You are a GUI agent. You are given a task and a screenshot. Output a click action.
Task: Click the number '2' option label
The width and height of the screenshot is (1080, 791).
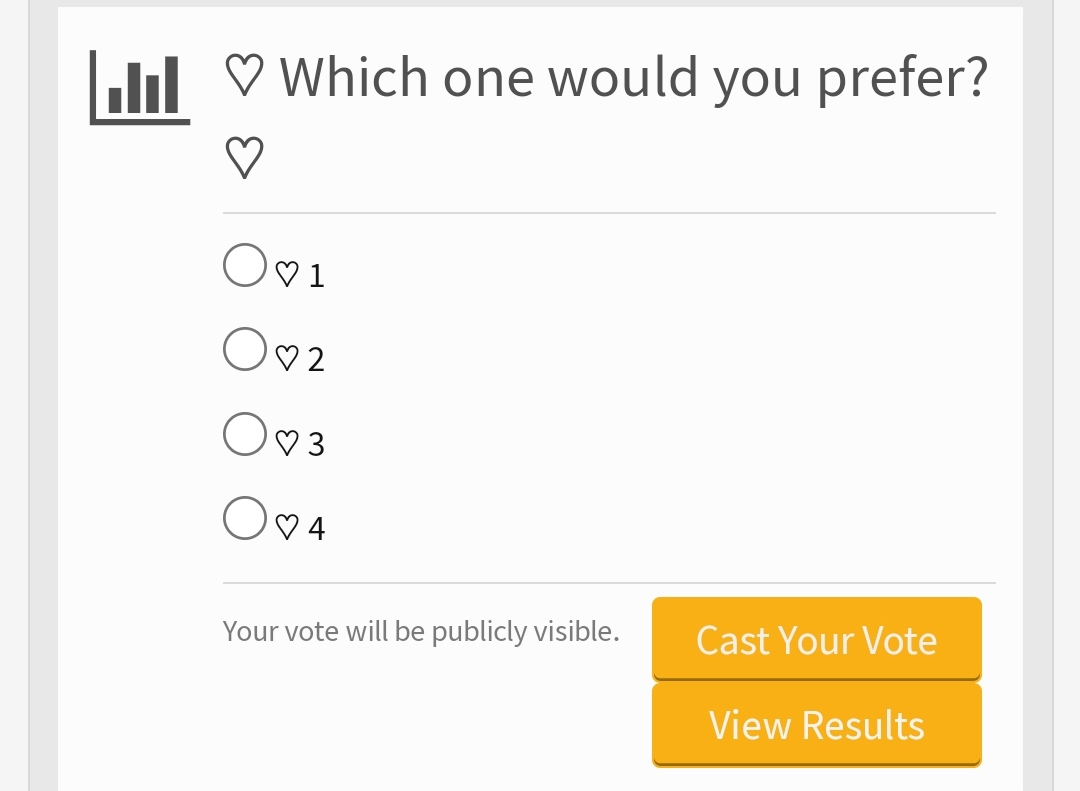[x=316, y=360]
